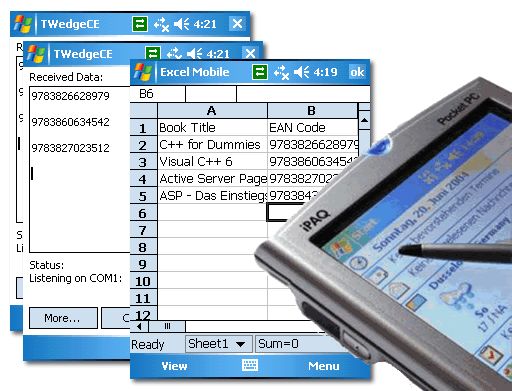Select row 6 header
512x391 pixels.
pos(143,213)
